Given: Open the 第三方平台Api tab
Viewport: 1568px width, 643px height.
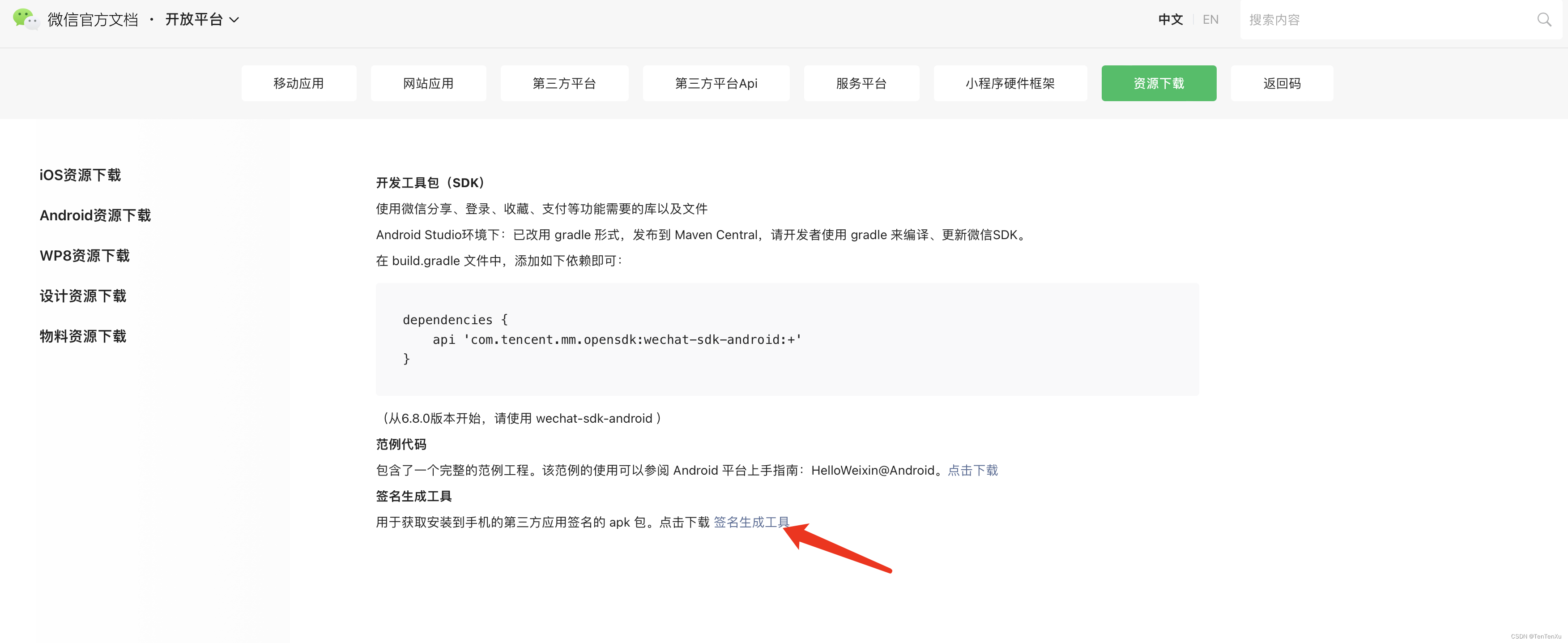Looking at the screenshot, I should pos(716,83).
